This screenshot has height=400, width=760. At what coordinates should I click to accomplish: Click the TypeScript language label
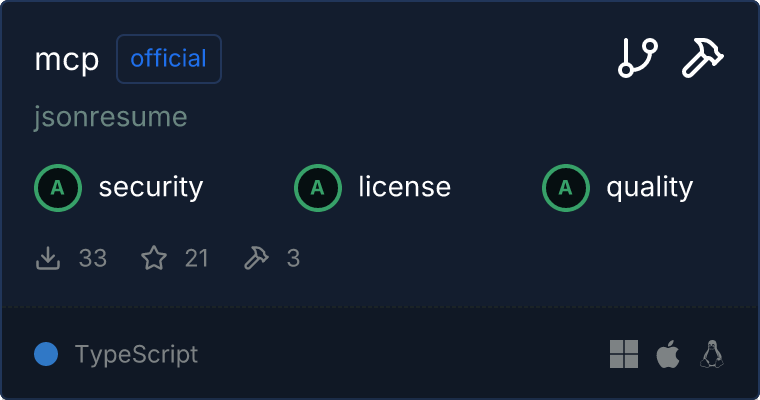click(x=136, y=354)
